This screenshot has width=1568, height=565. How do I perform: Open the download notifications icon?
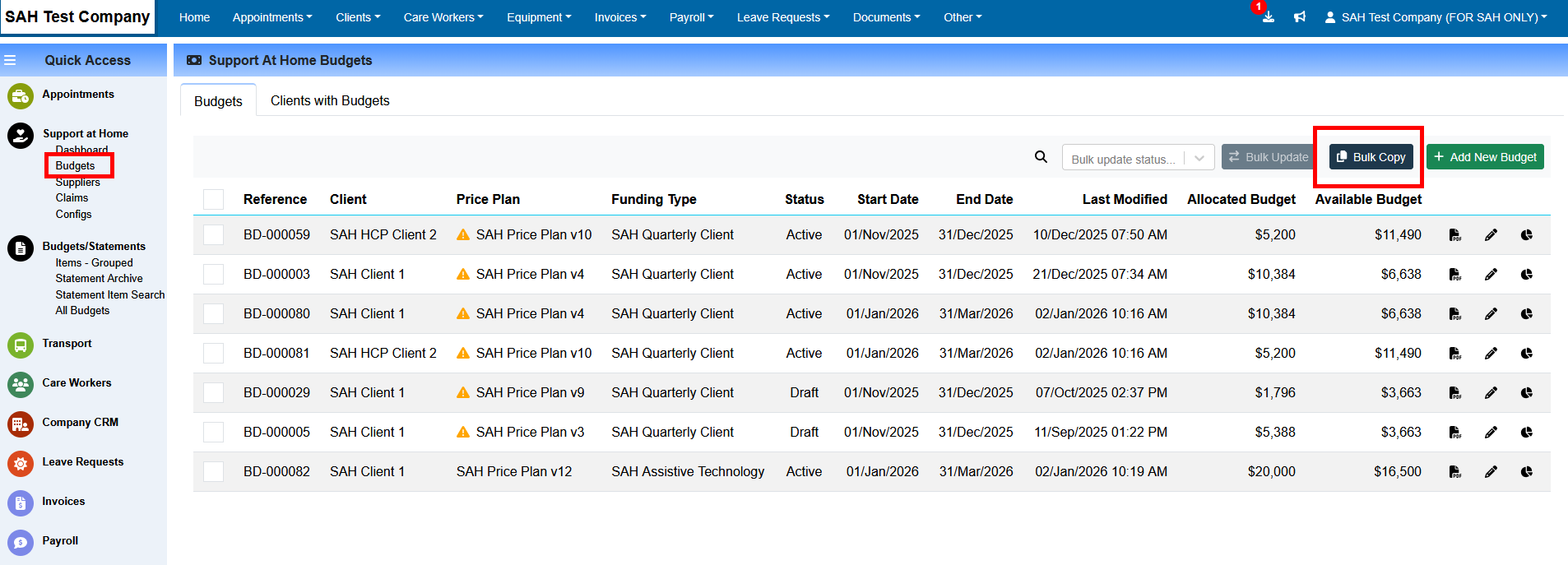(x=1268, y=17)
